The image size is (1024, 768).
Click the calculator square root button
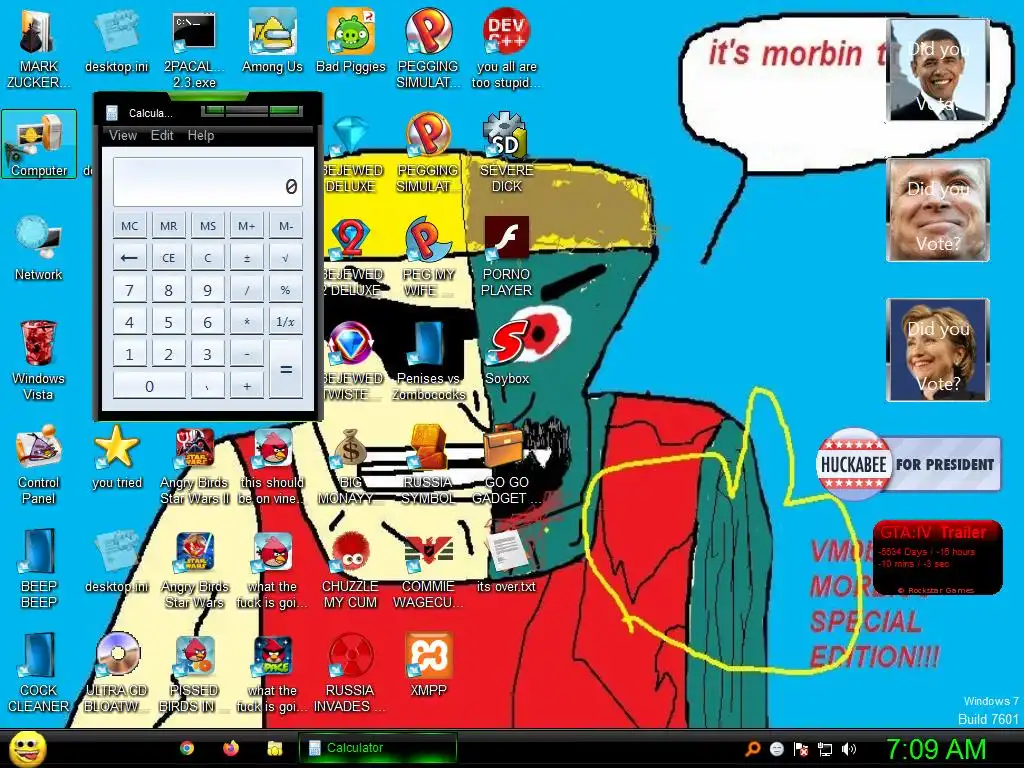point(286,258)
